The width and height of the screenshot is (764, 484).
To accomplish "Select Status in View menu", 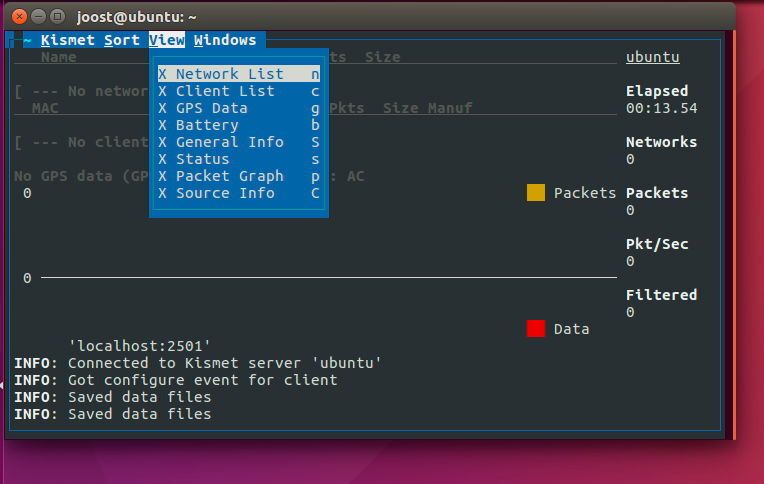I will (x=238, y=159).
